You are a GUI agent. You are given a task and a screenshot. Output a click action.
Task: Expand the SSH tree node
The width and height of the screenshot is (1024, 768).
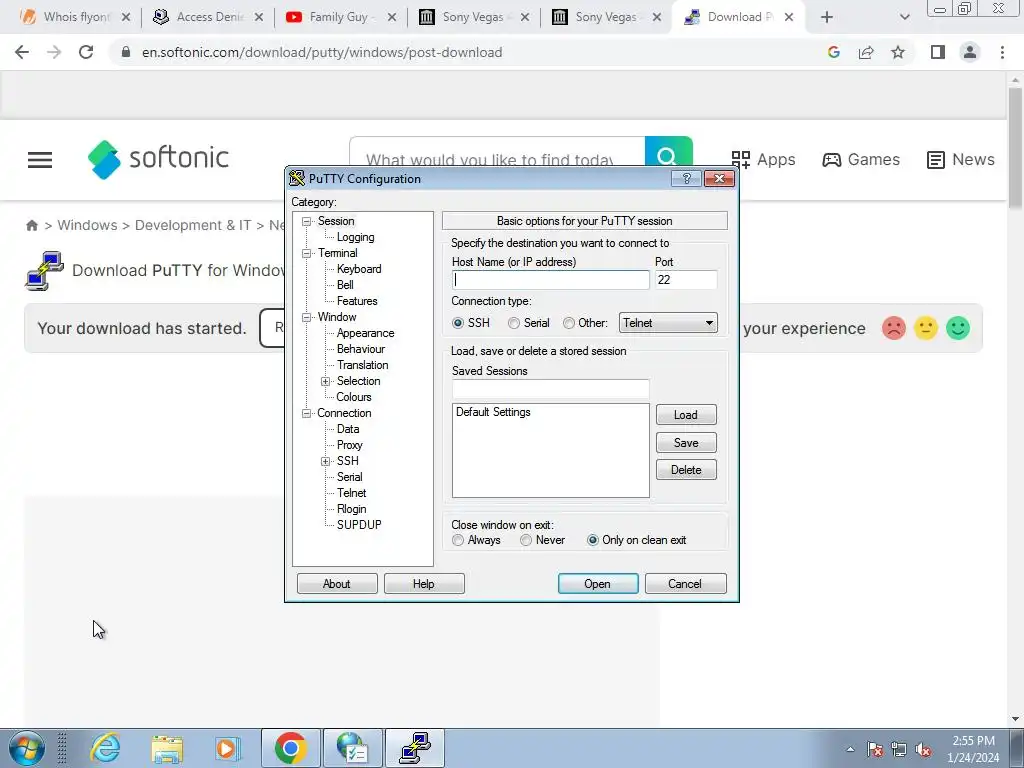tap(325, 461)
